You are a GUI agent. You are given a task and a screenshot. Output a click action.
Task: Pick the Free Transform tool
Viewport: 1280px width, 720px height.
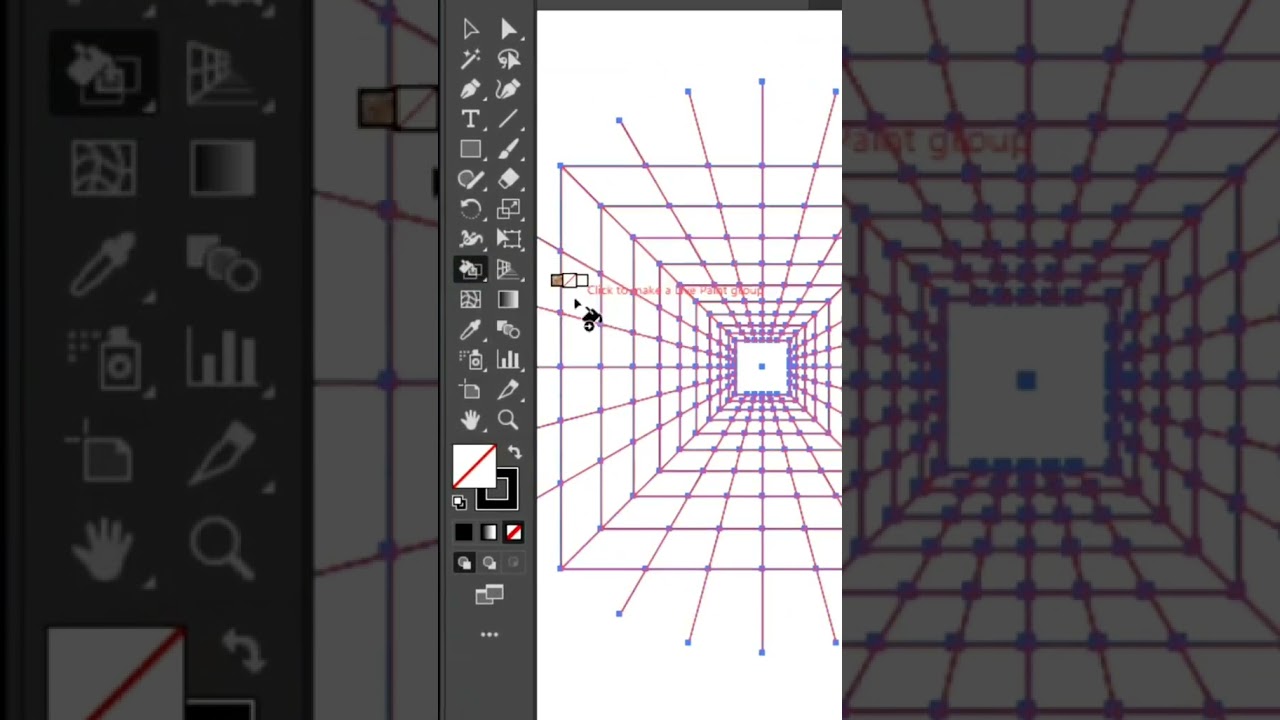point(508,240)
